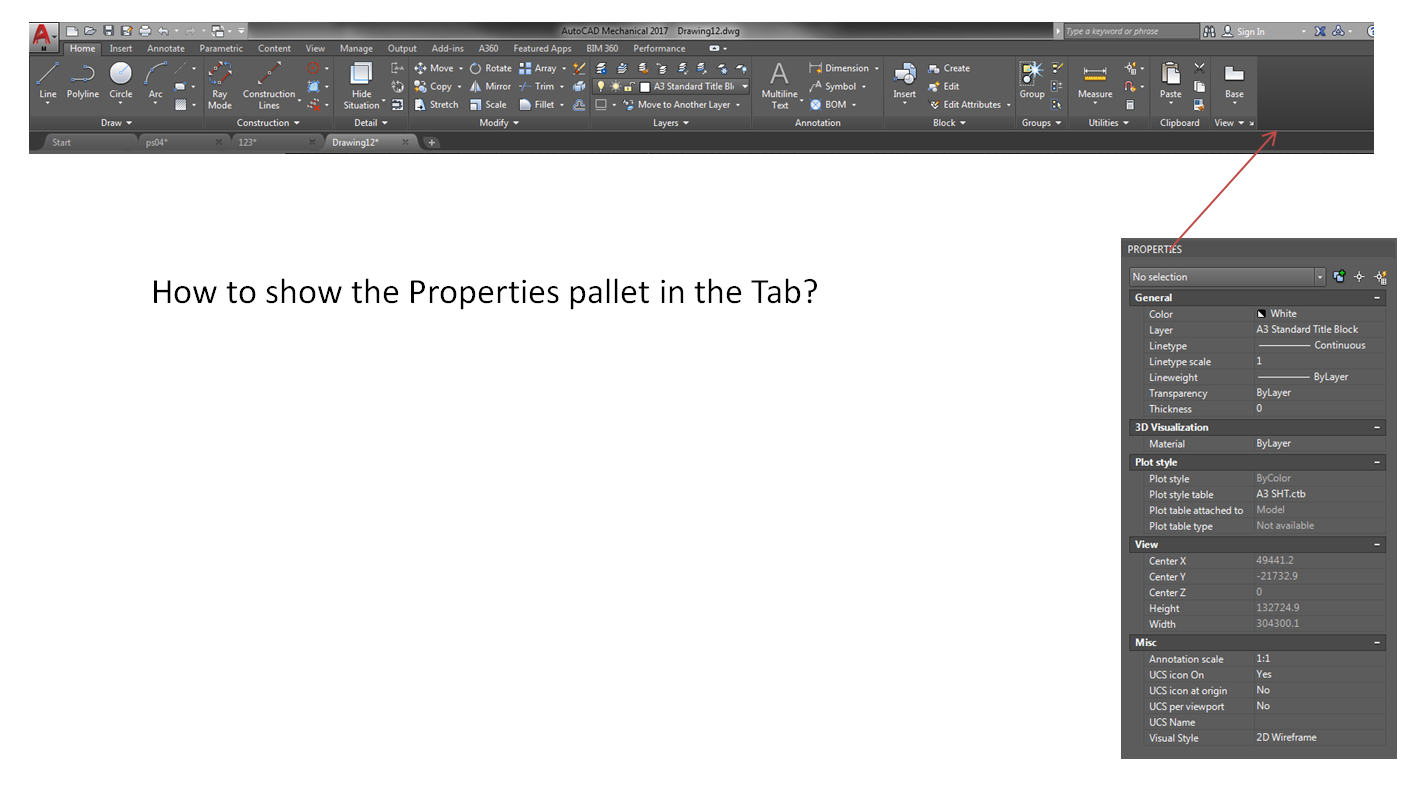Viewport: 1407px width, 785px height.
Task: Click the Group tool in Groups panel
Action: (1031, 78)
